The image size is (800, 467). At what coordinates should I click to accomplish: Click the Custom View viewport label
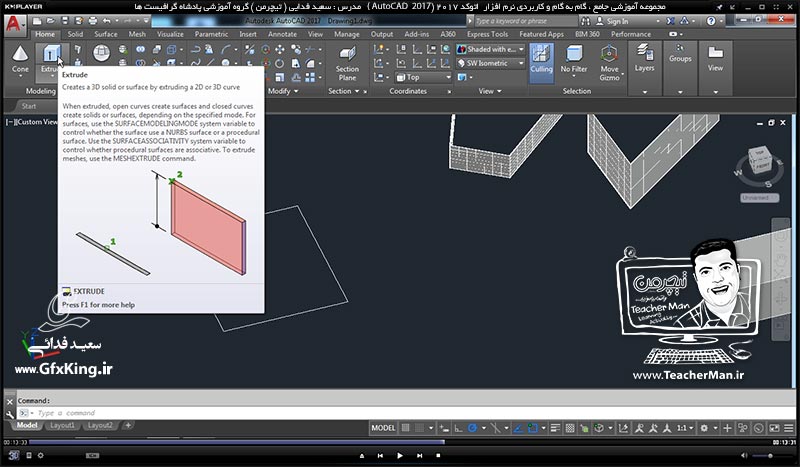click(x=37, y=122)
